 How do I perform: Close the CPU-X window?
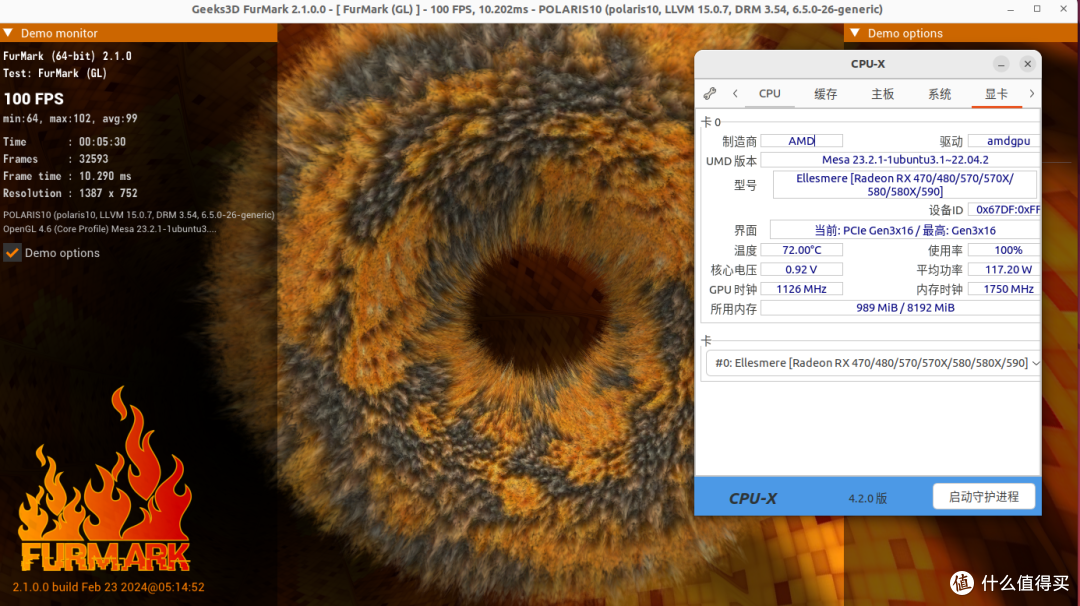[1027, 64]
